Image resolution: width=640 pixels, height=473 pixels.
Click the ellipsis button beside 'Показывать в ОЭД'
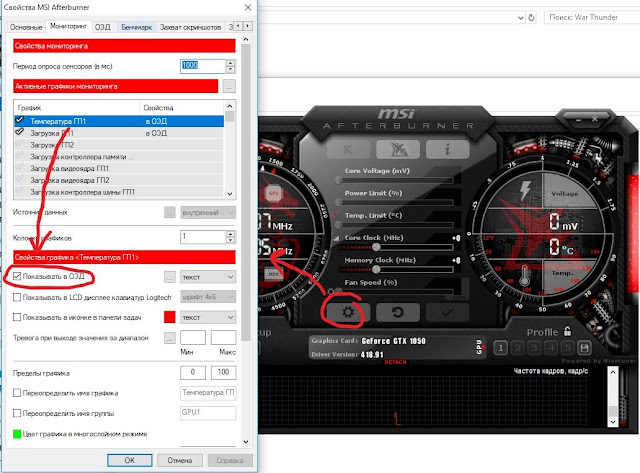pyautogui.click(x=170, y=277)
